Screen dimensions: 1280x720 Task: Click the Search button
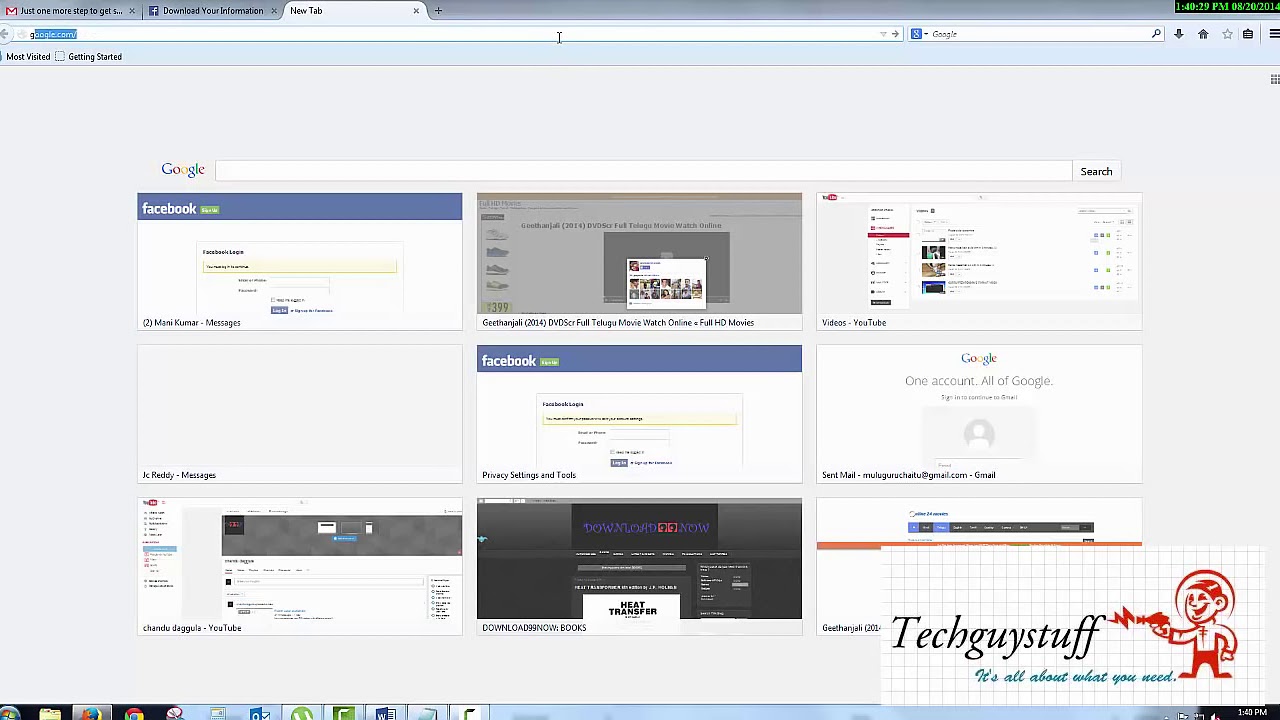tap(1096, 171)
